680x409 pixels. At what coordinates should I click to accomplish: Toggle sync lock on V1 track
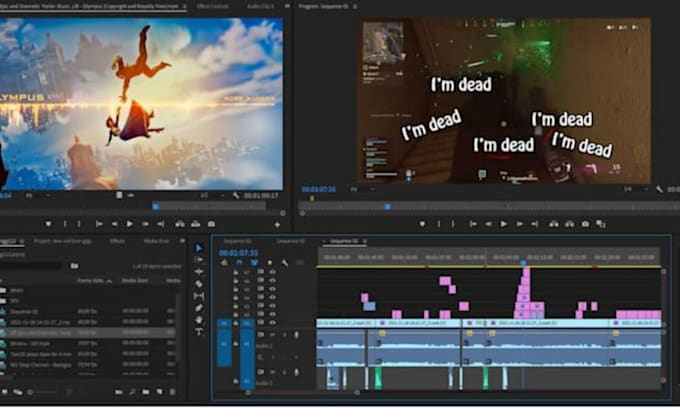(x=261, y=323)
